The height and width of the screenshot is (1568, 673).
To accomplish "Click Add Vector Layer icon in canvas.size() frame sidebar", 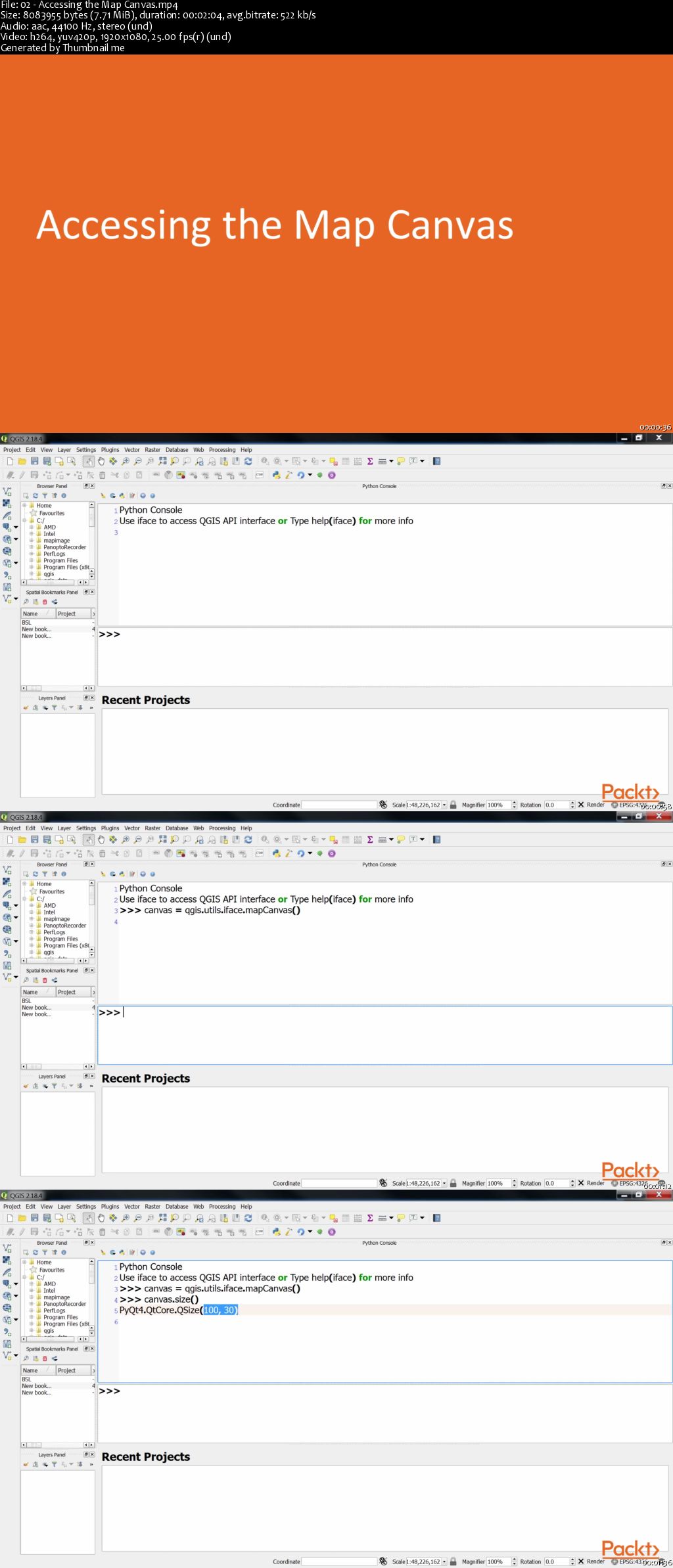I will point(7,1248).
